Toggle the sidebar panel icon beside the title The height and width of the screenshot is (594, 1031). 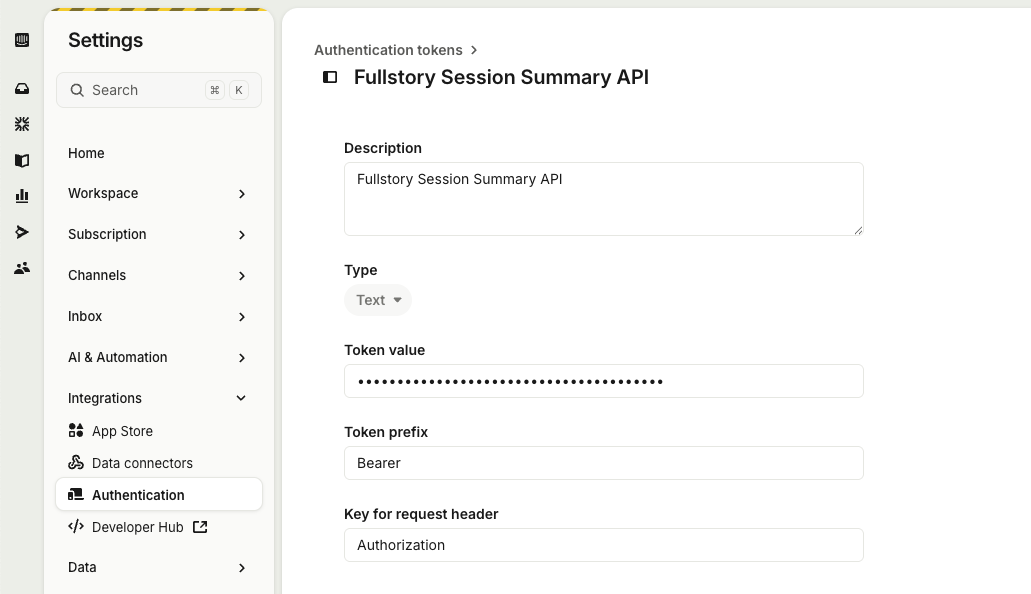(x=330, y=77)
